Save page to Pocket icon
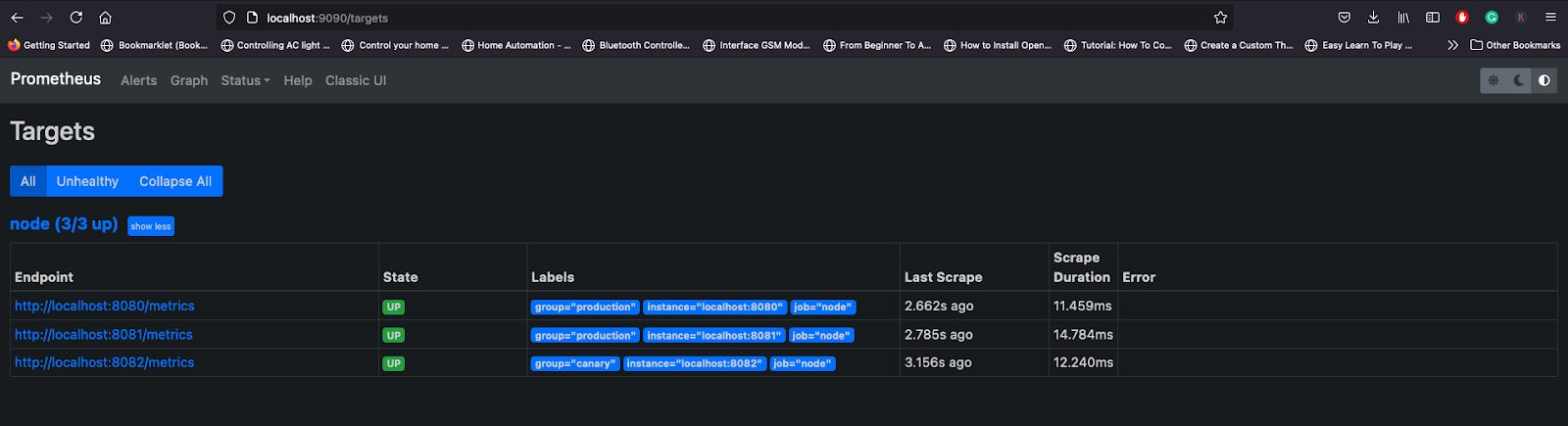The width and height of the screenshot is (1568, 426). coord(1345,18)
